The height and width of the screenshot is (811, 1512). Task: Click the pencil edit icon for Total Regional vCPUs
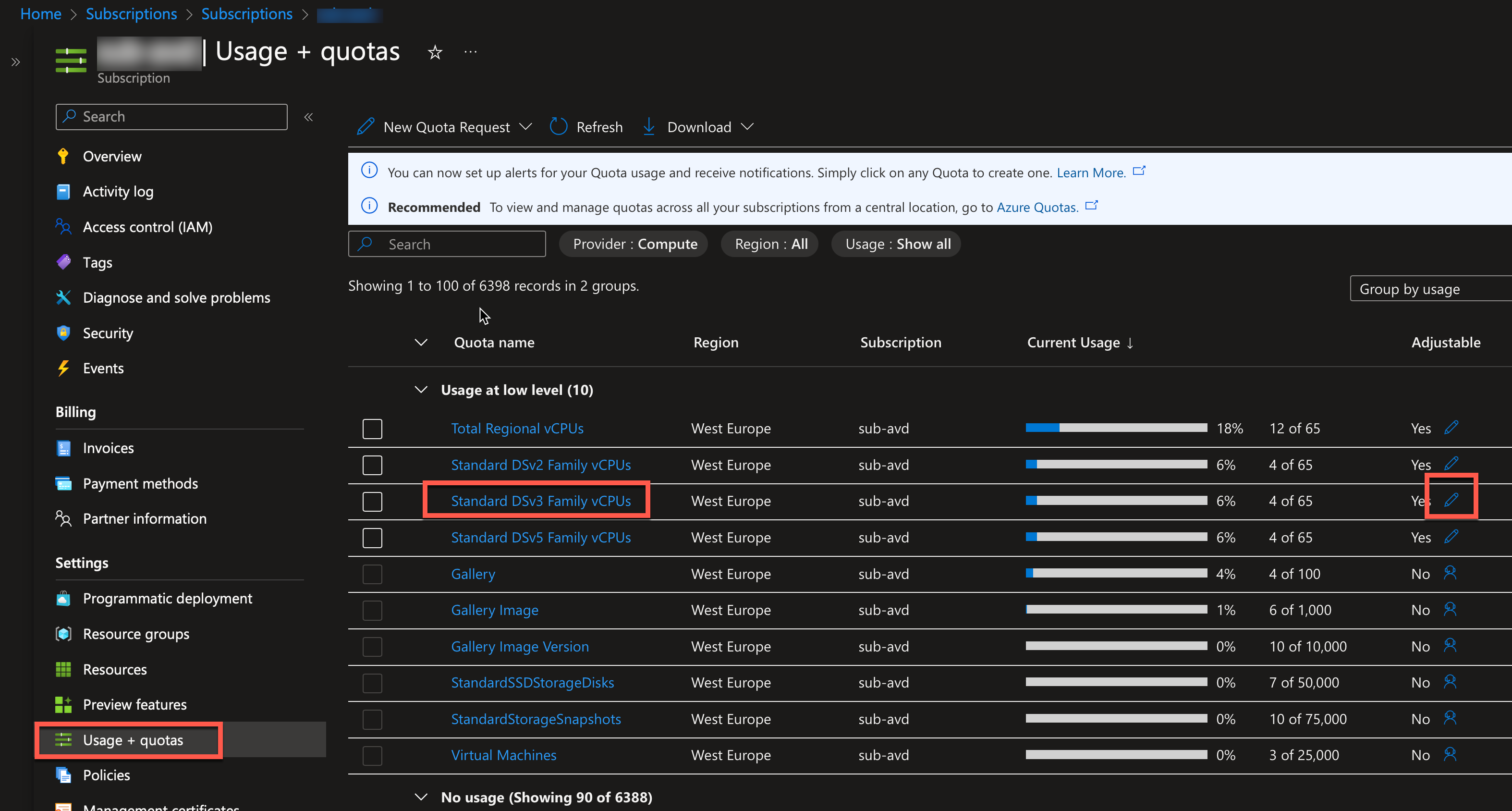[1451, 428]
